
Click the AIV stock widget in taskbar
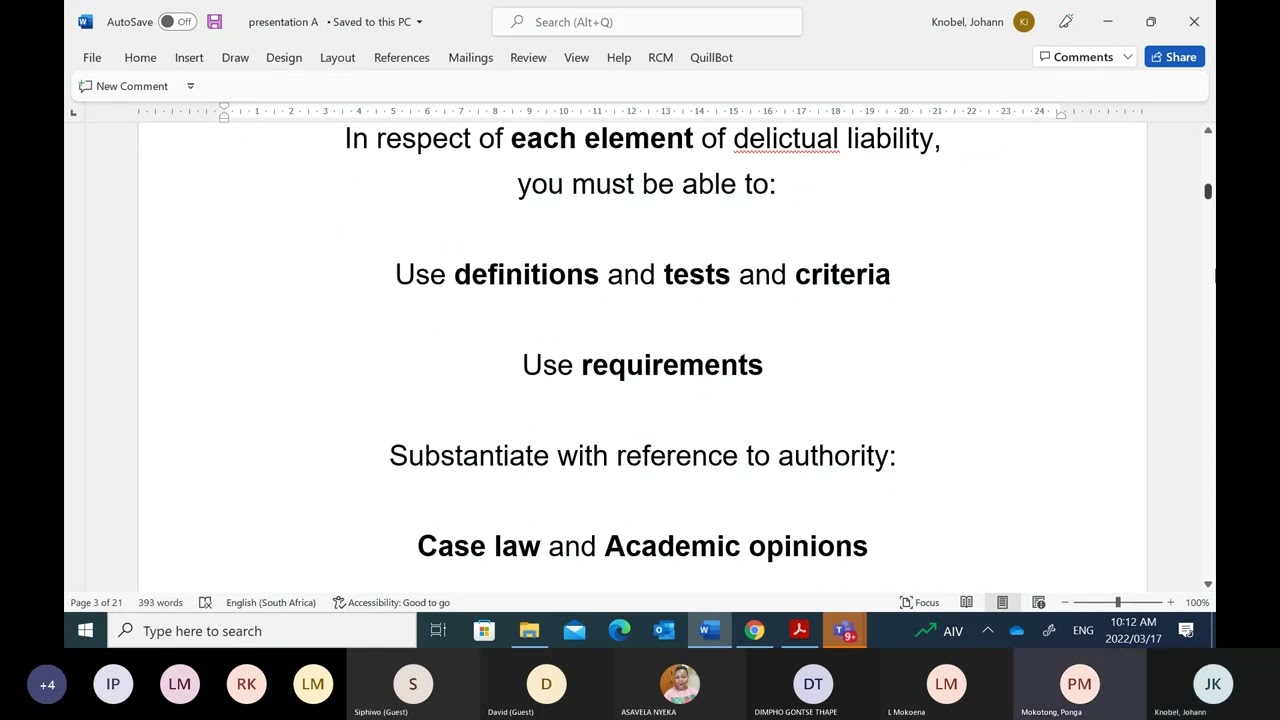(x=939, y=631)
